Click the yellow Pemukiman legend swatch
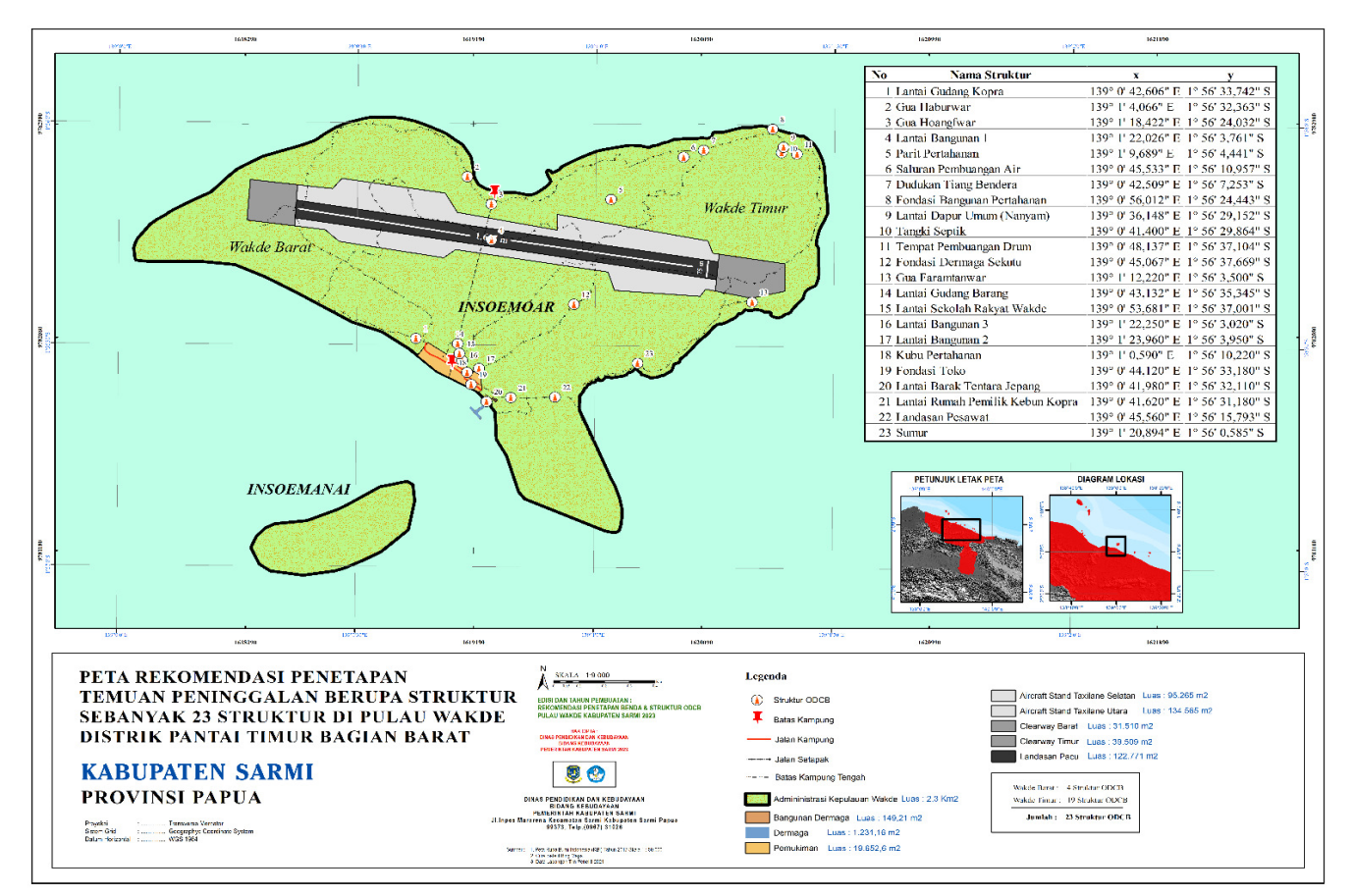This screenshot has height=896, width=1354. coord(756,848)
